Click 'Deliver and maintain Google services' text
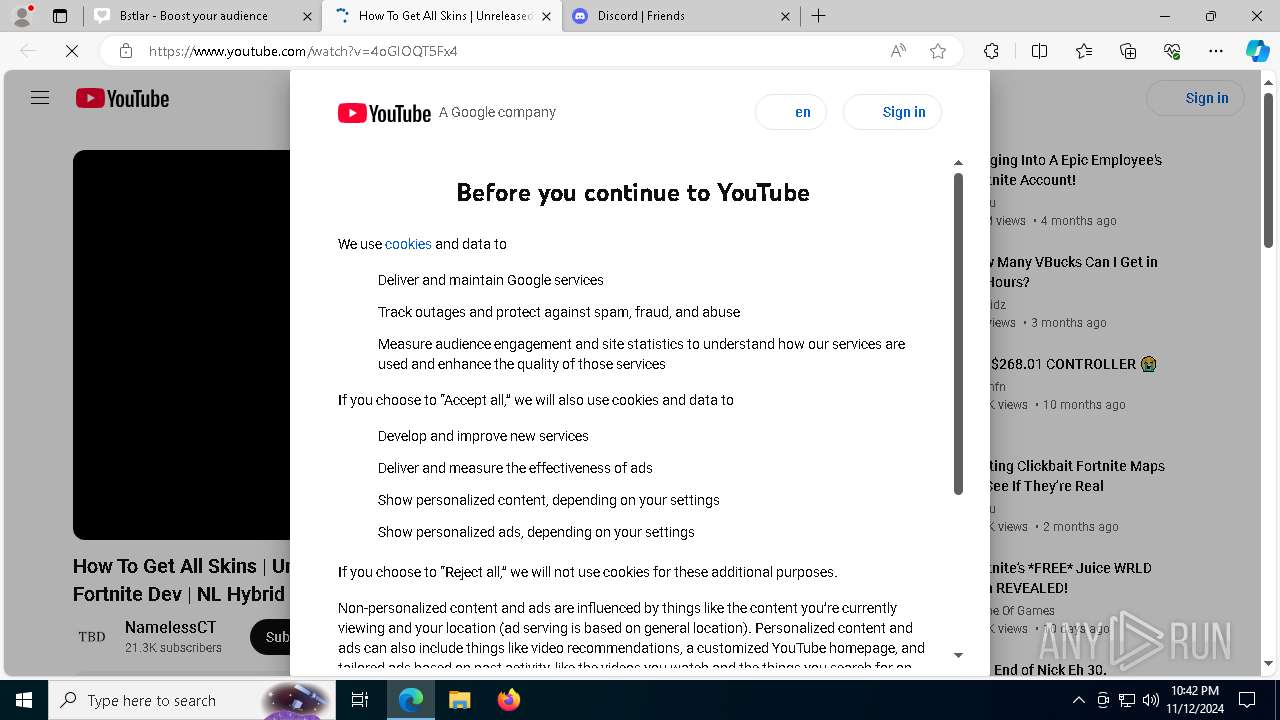The height and width of the screenshot is (720, 1280). click(491, 280)
